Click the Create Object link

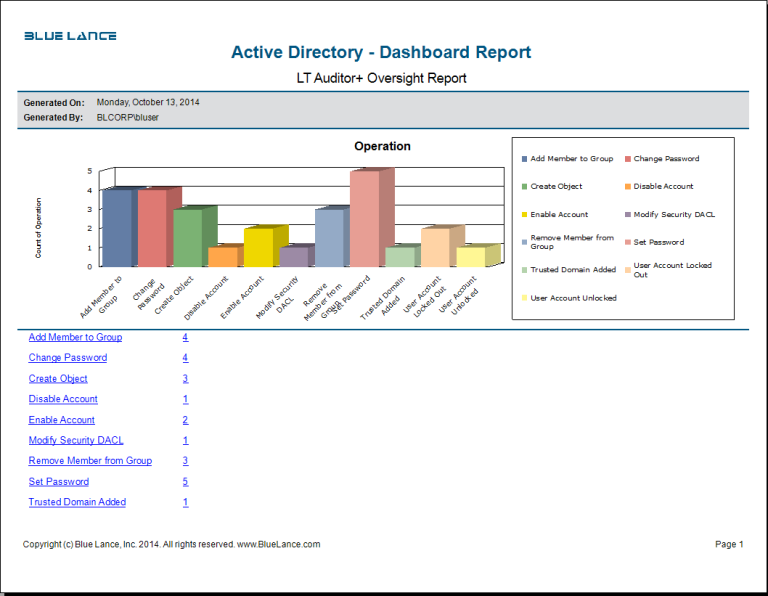click(x=58, y=379)
